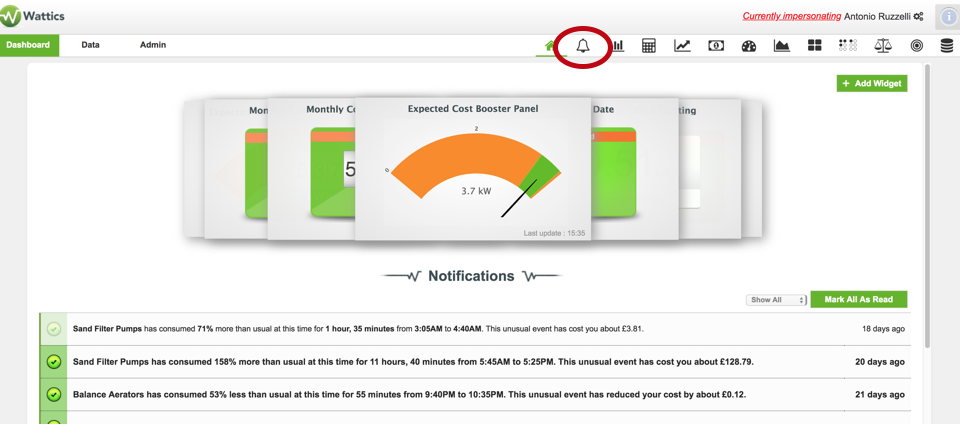Toggle checkmark on 158% Sand Filter Pumps notification
Image resolution: width=960 pixels, height=424 pixels.
pyautogui.click(x=54, y=362)
